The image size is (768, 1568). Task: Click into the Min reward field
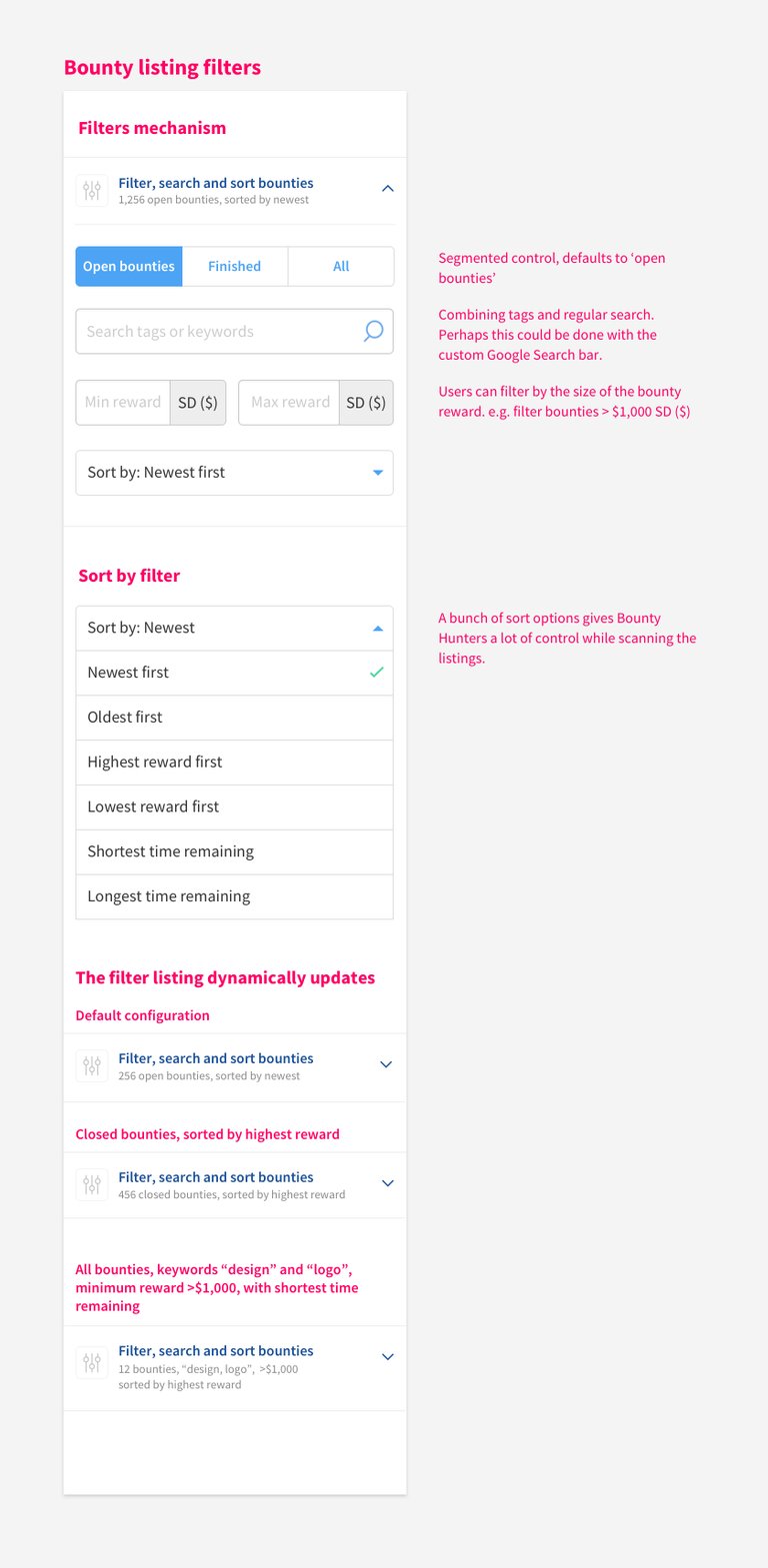123,403
